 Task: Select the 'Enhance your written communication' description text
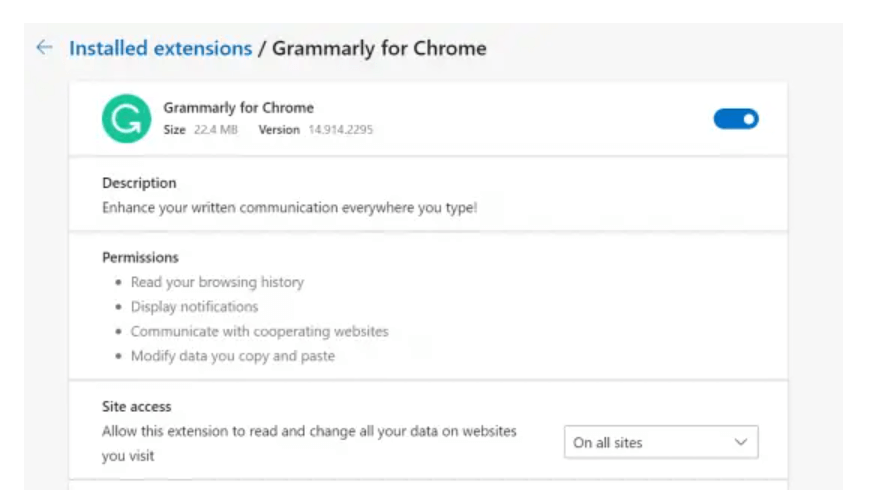(290, 208)
